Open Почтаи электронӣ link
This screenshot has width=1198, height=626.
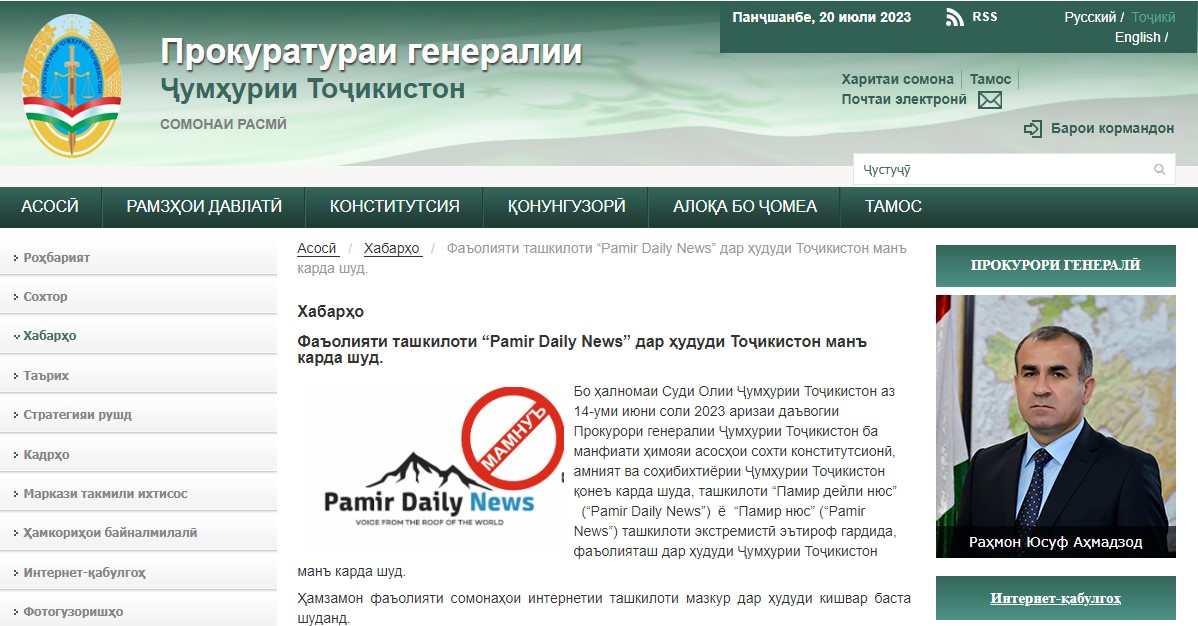pos(904,99)
